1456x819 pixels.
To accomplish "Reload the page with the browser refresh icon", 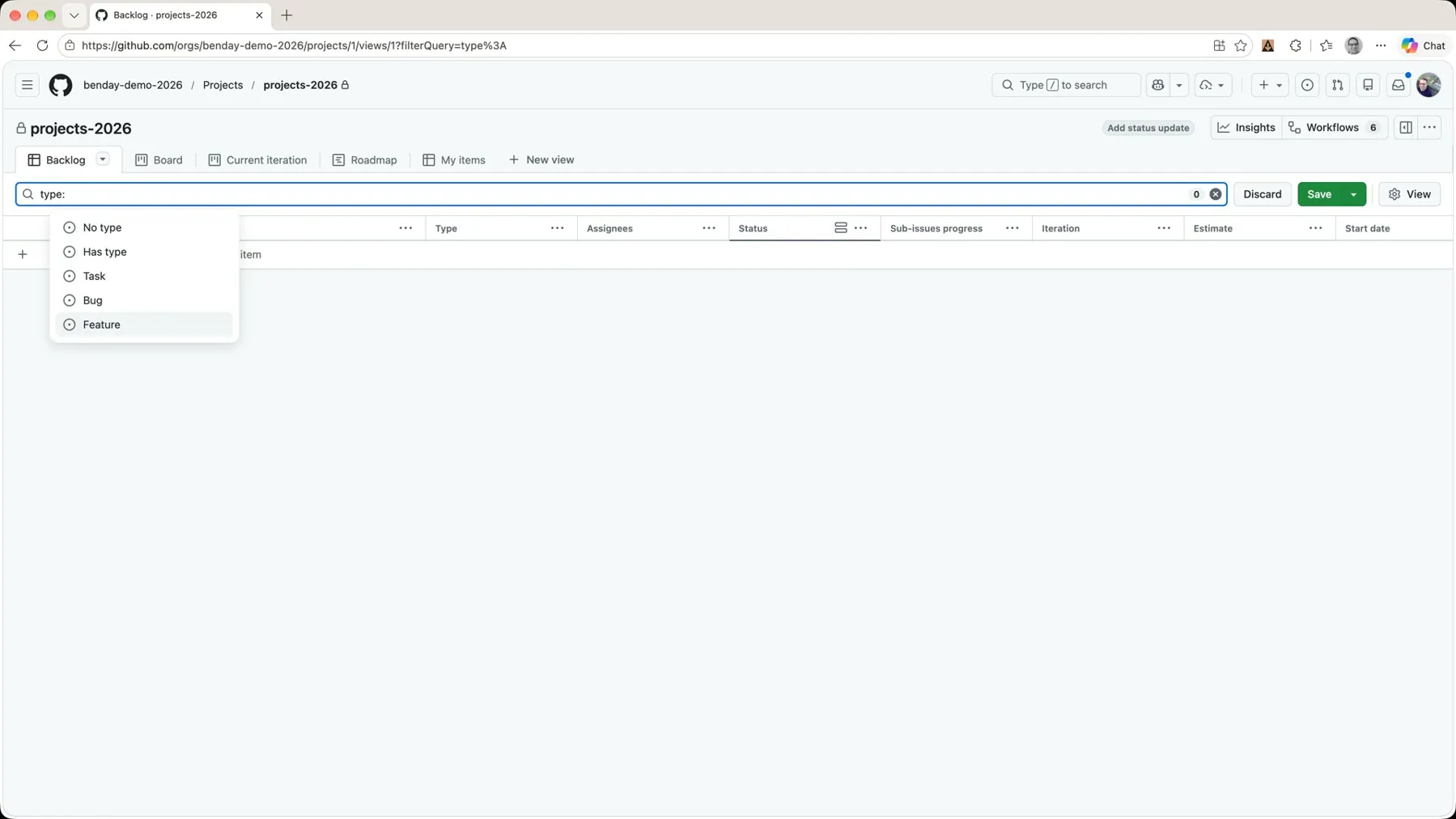I will click(x=42, y=45).
